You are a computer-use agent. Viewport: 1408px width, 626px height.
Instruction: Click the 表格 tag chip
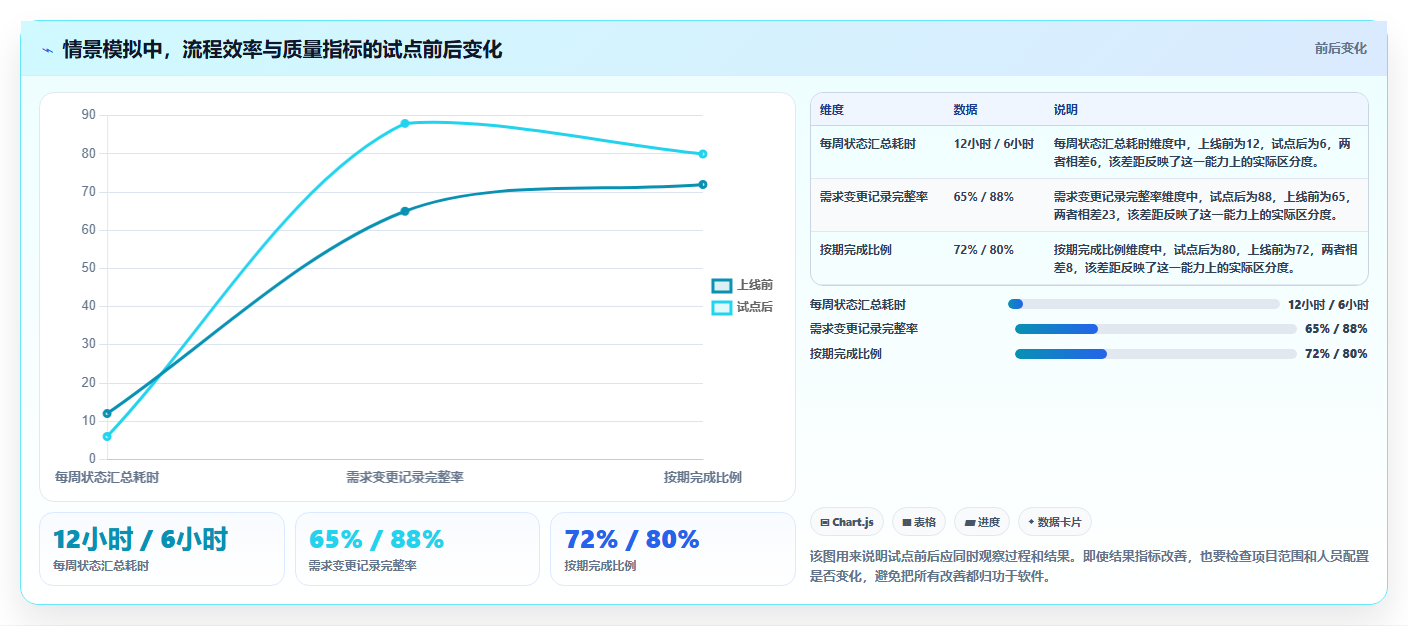(x=918, y=522)
